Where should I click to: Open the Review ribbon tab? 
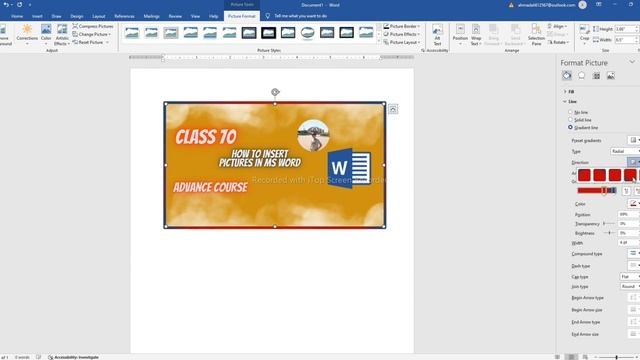[x=175, y=16]
